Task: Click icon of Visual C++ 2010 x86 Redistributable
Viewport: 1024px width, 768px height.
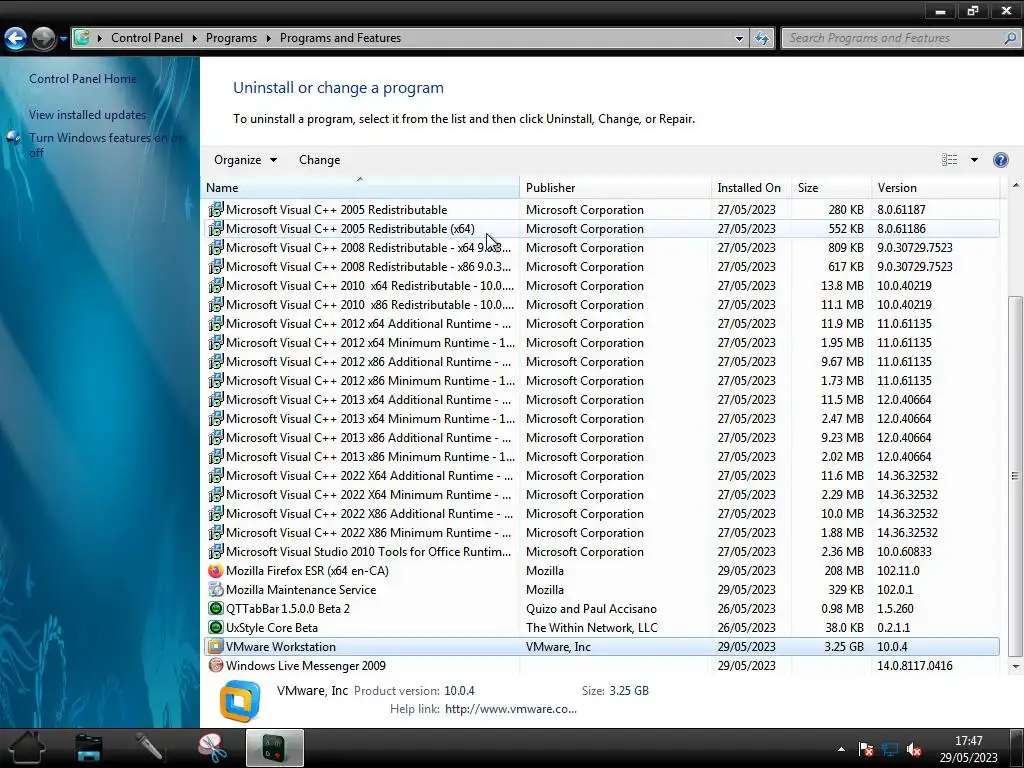Action: coord(216,304)
